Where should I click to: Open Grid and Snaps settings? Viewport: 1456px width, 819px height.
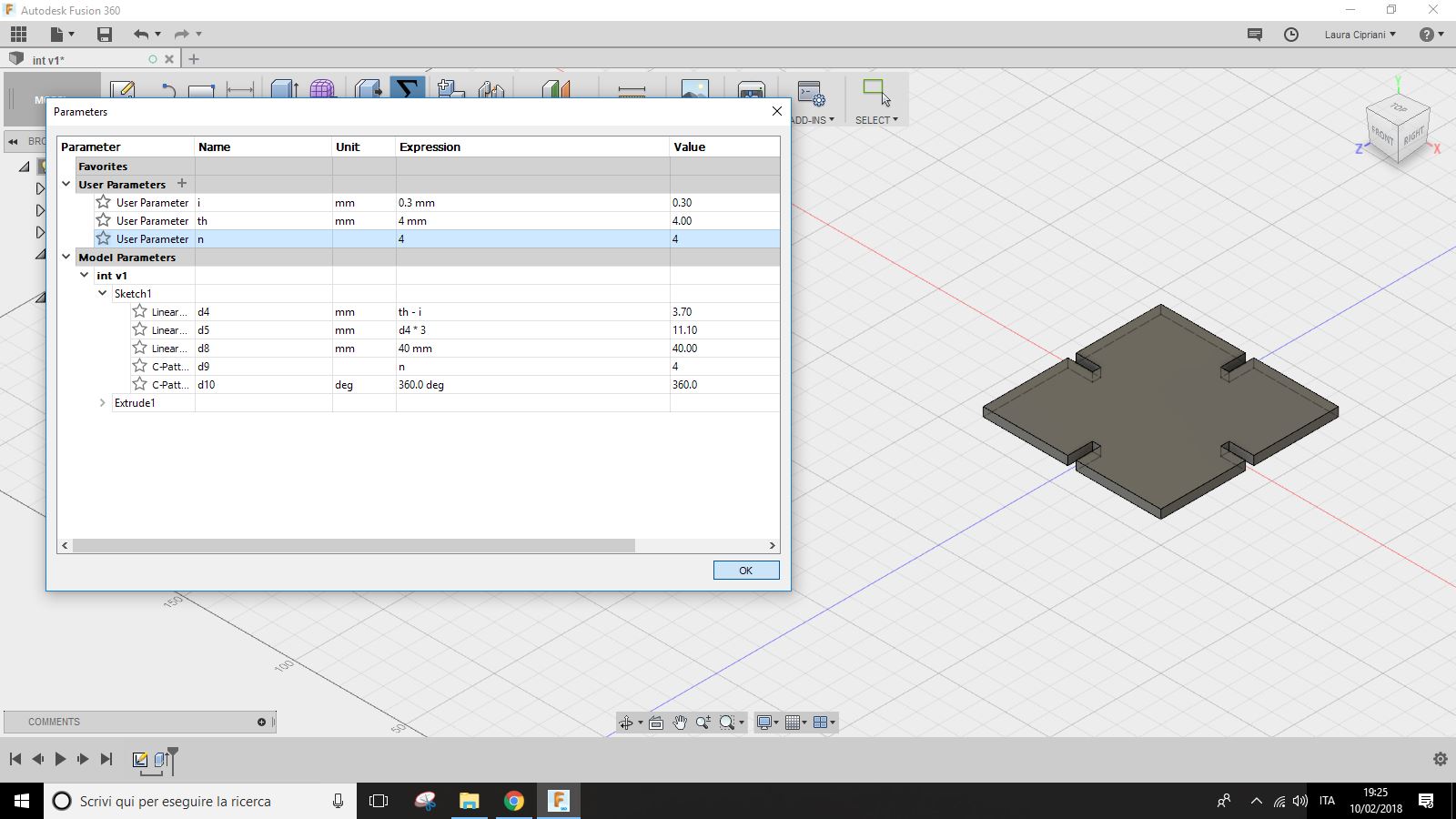(x=793, y=723)
